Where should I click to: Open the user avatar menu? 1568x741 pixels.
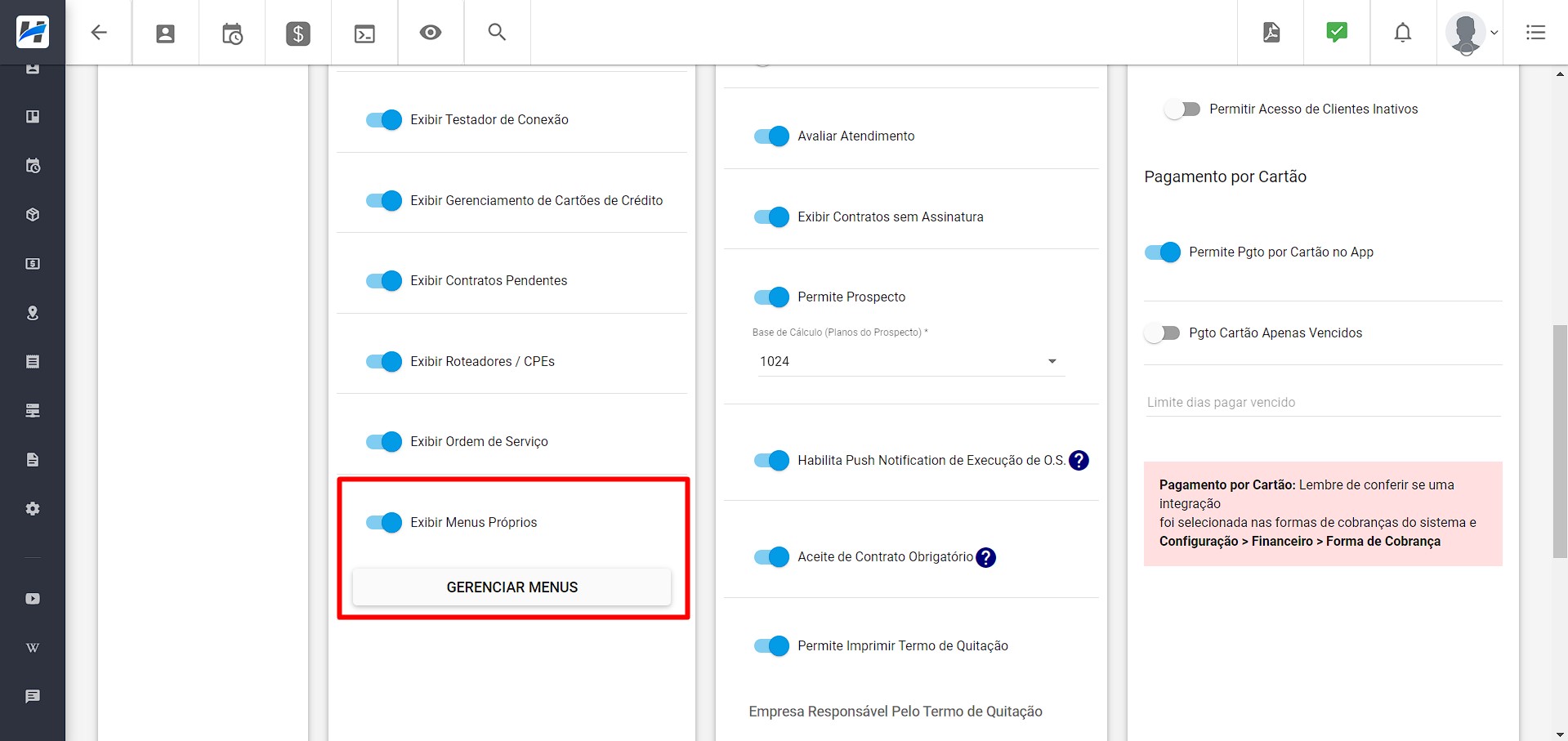tap(1471, 33)
